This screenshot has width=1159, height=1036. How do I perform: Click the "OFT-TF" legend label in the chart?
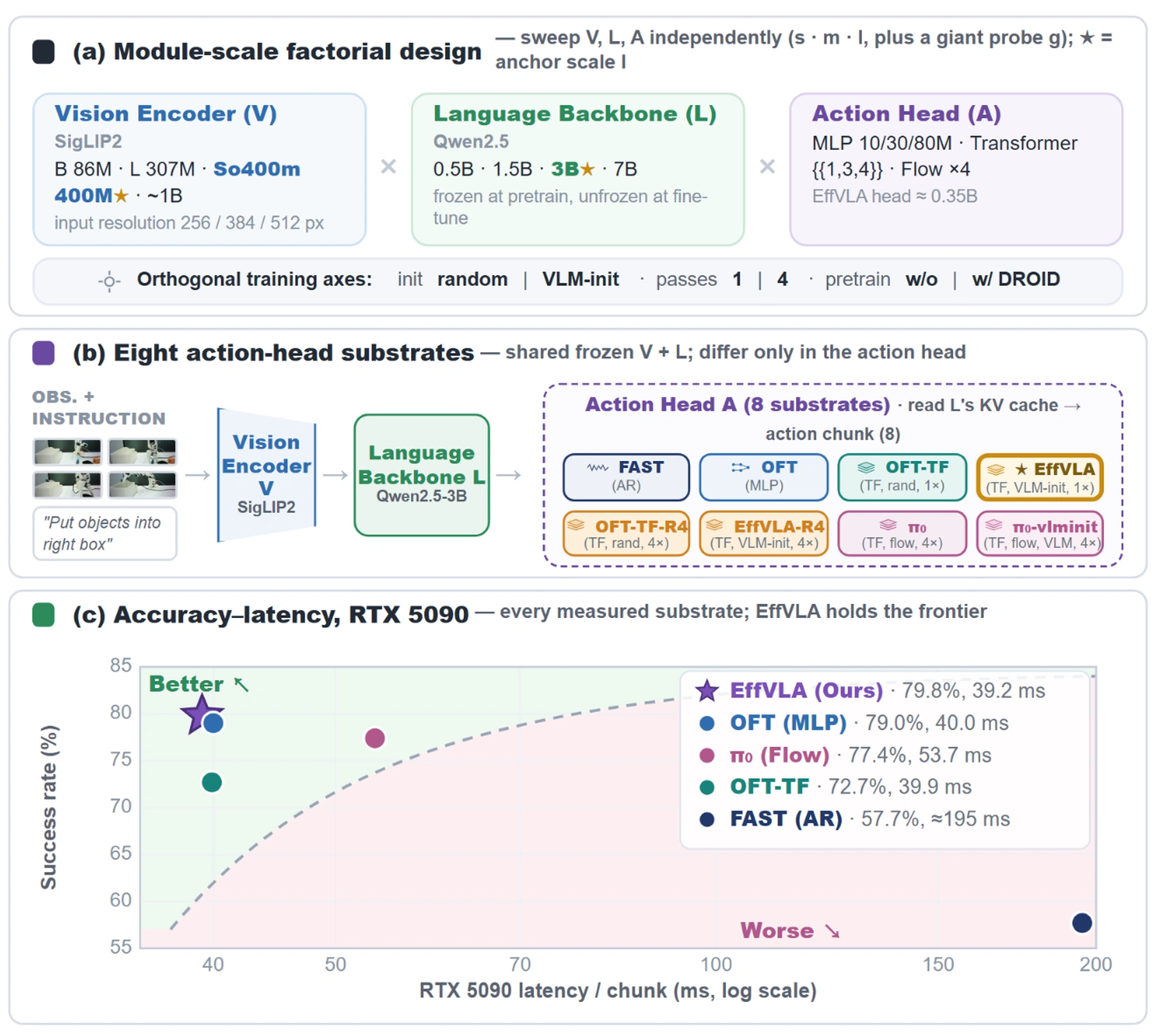coord(770,787)
